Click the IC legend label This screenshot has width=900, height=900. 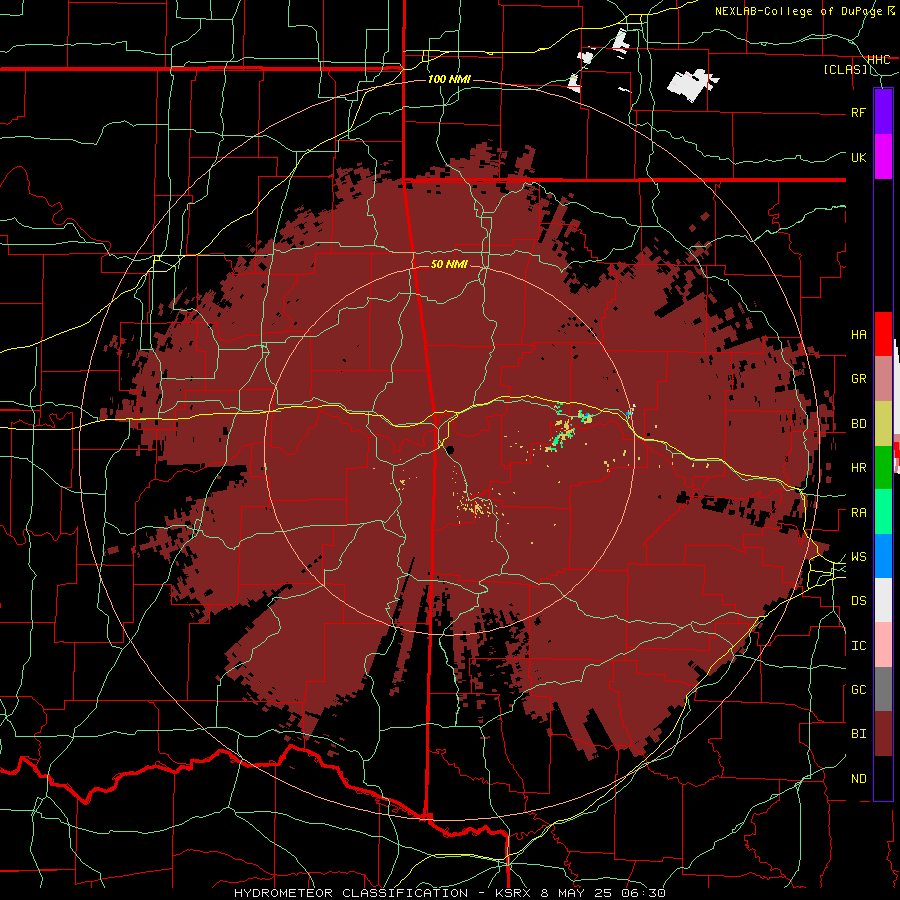tap(858, 646)
